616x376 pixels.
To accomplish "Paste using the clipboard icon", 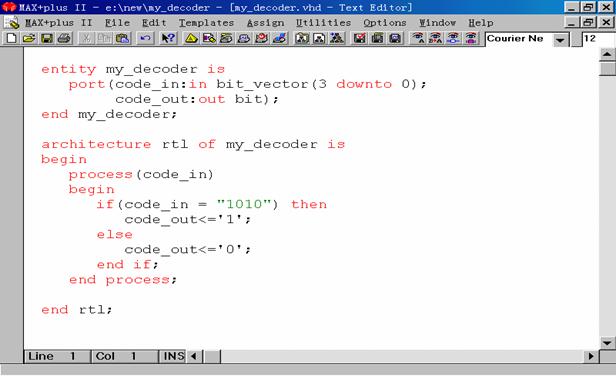I will click(x=123, y=38).
